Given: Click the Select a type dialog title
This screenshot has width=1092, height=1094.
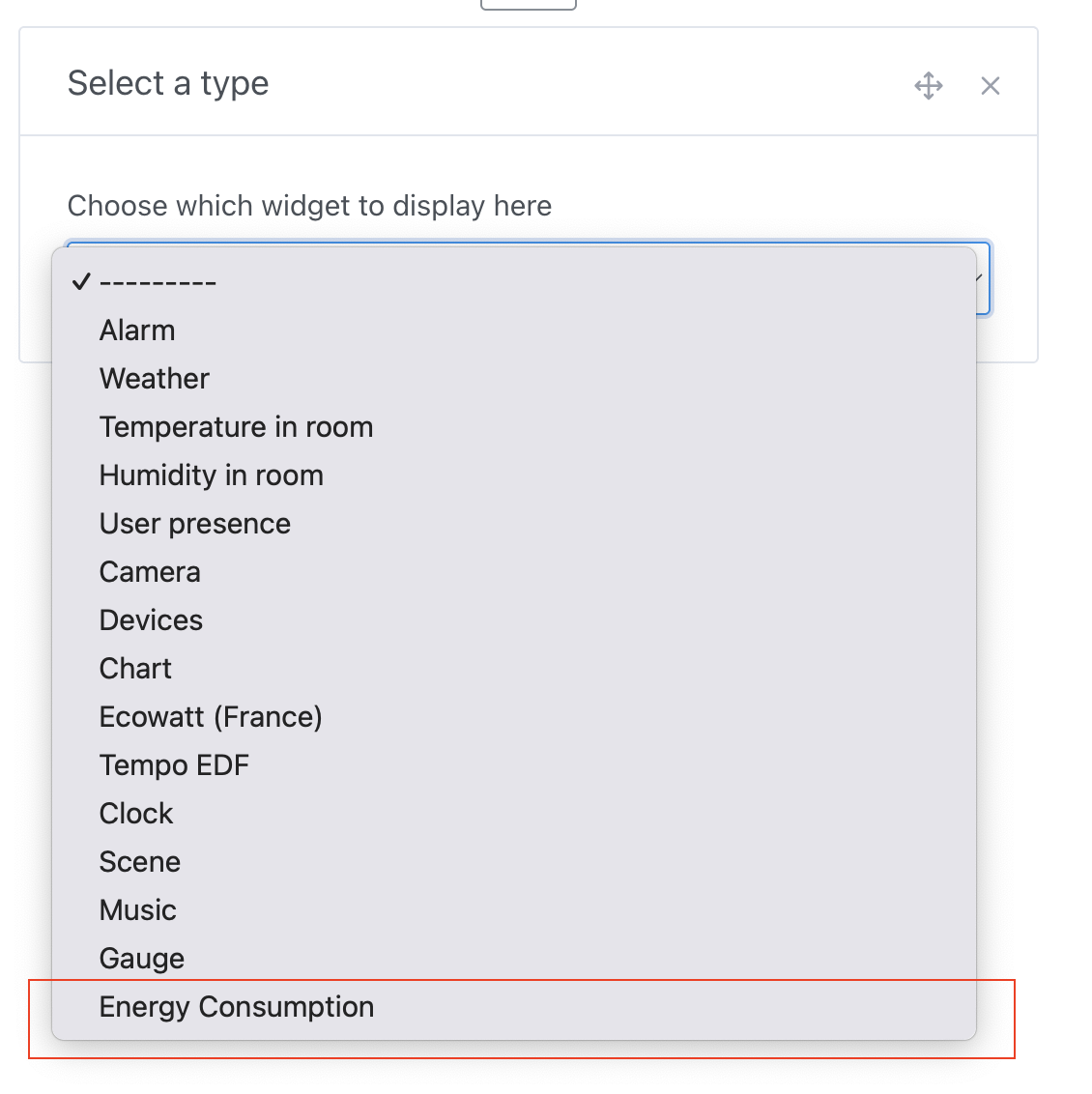Looking at the screenshot, I should coord(167,84).
